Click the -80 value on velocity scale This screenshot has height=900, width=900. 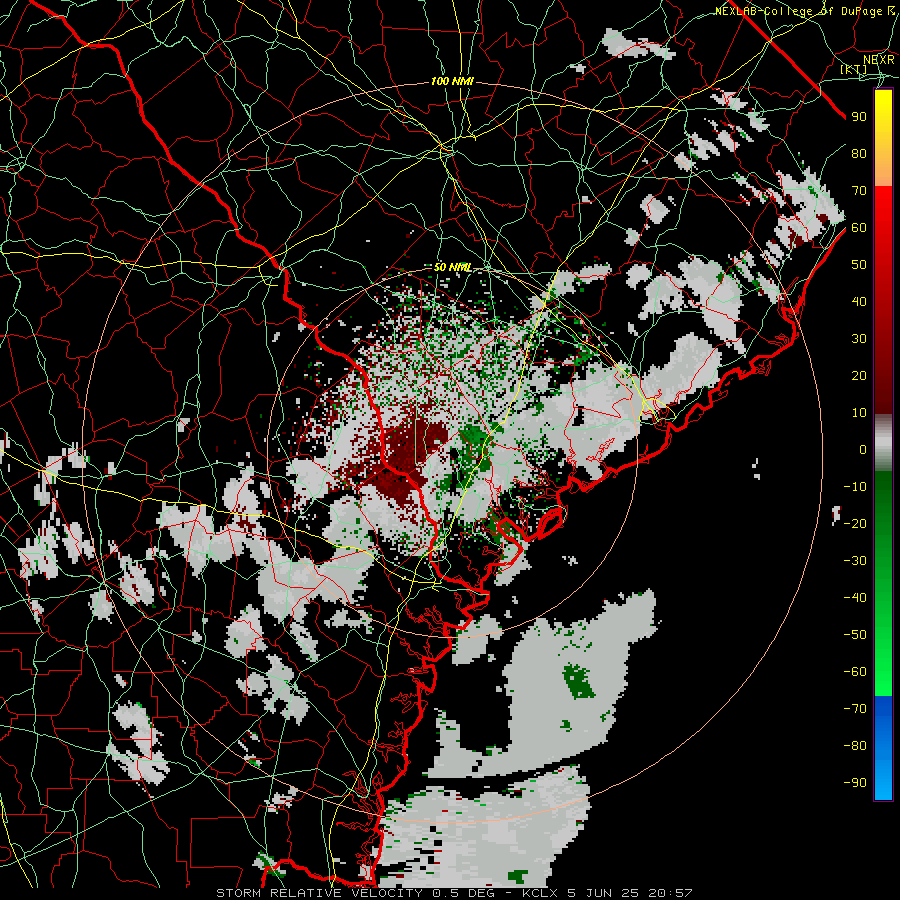point(855,746)
